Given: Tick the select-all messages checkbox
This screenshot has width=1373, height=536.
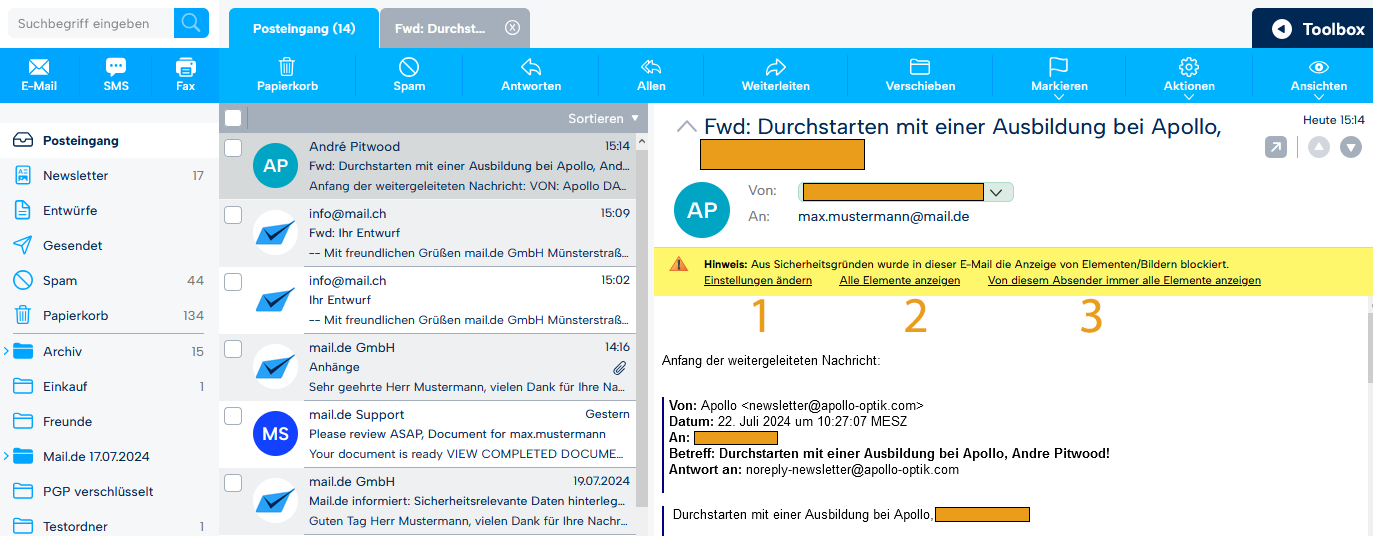Looking at the screenshot, I should pyautogui.click(x=233, y=118).
